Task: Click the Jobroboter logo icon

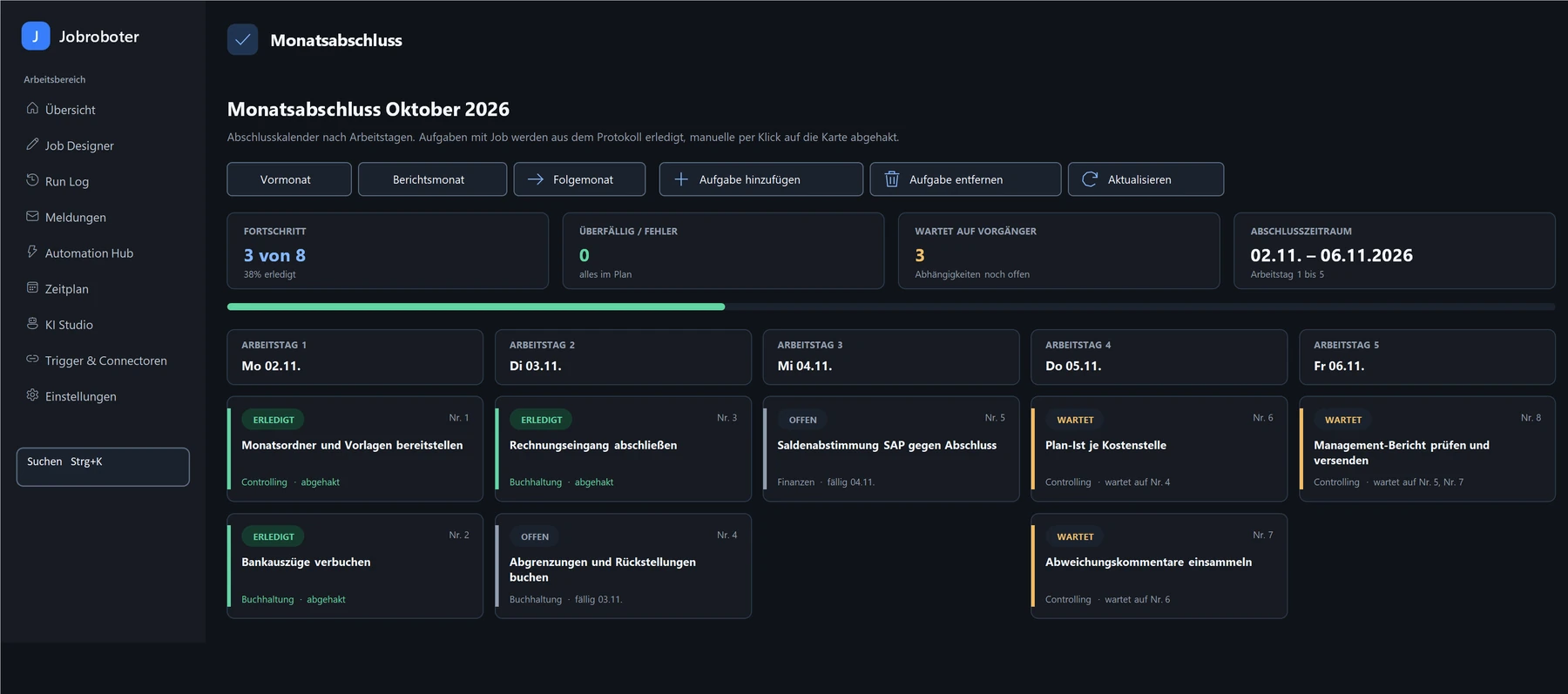Action: click(36, 36)
